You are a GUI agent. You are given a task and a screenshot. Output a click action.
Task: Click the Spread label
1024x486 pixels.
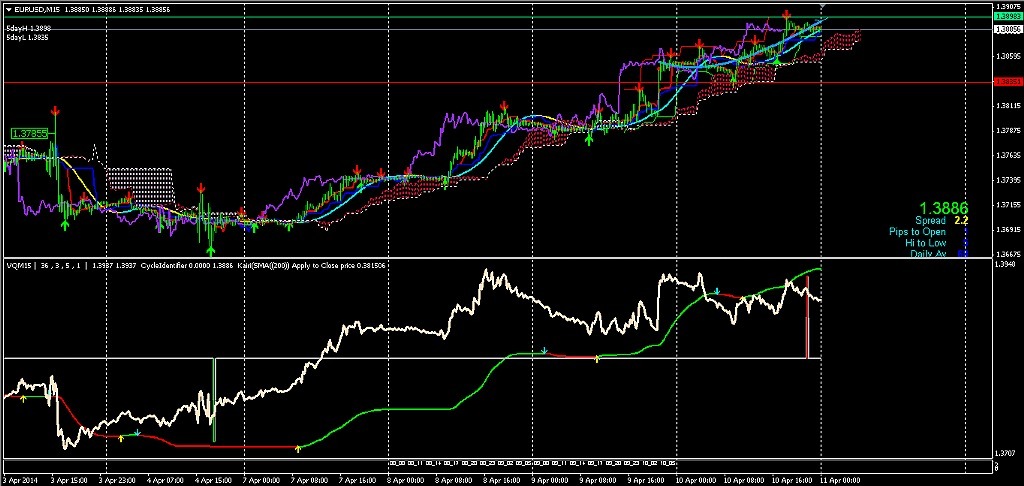coord(930,221)
